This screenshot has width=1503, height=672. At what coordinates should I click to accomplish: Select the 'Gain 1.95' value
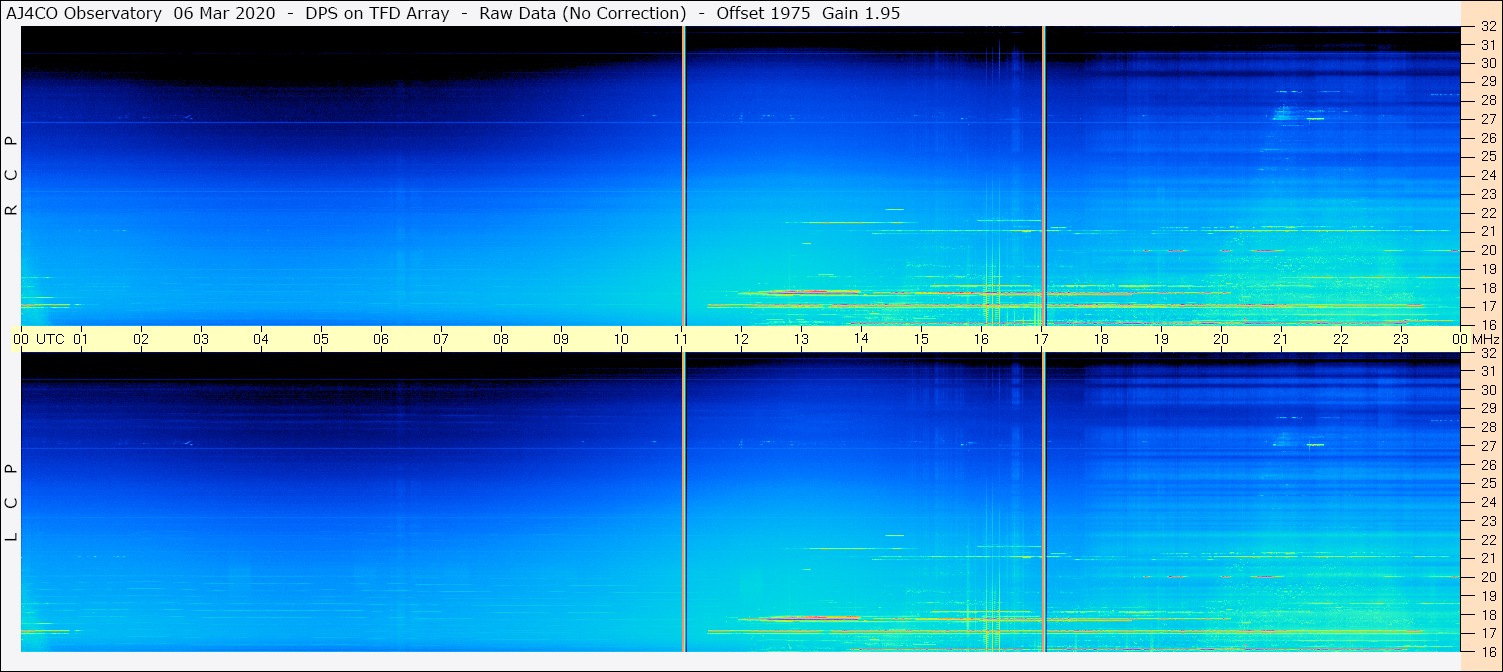click(x=862, y=13)
